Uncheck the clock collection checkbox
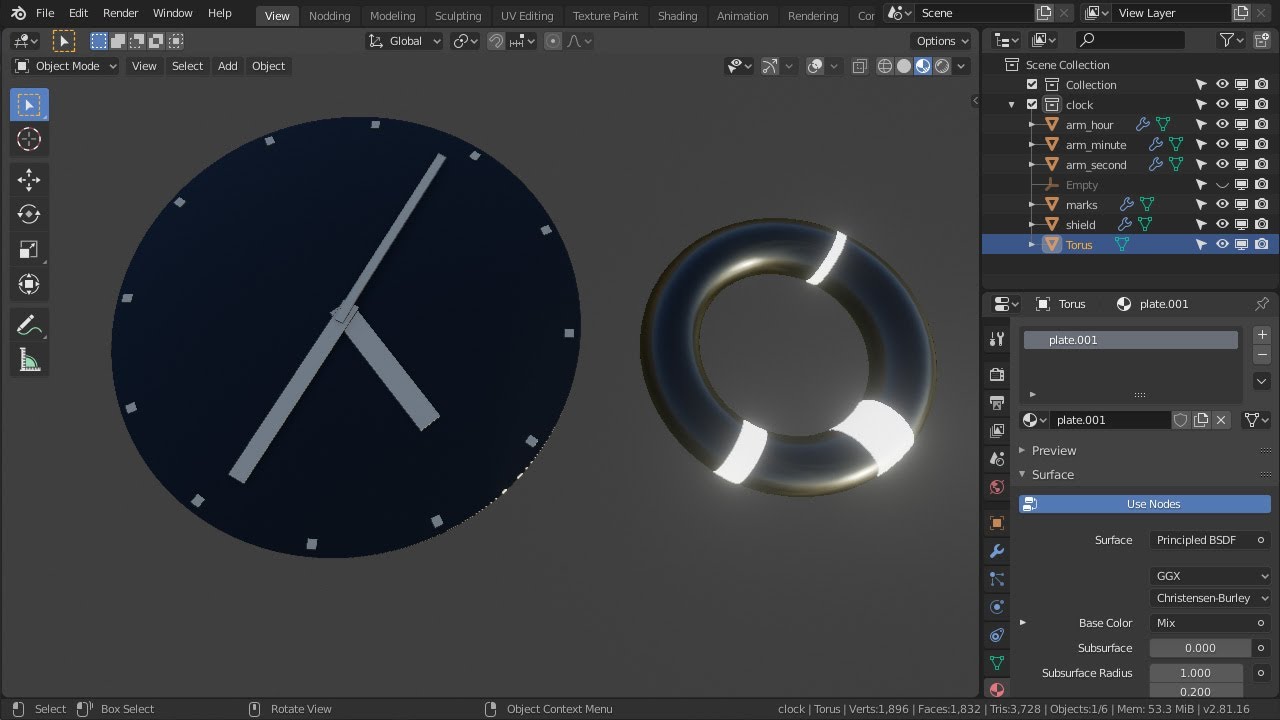Screen dimensions: 1280x720 pos(1032,105)
